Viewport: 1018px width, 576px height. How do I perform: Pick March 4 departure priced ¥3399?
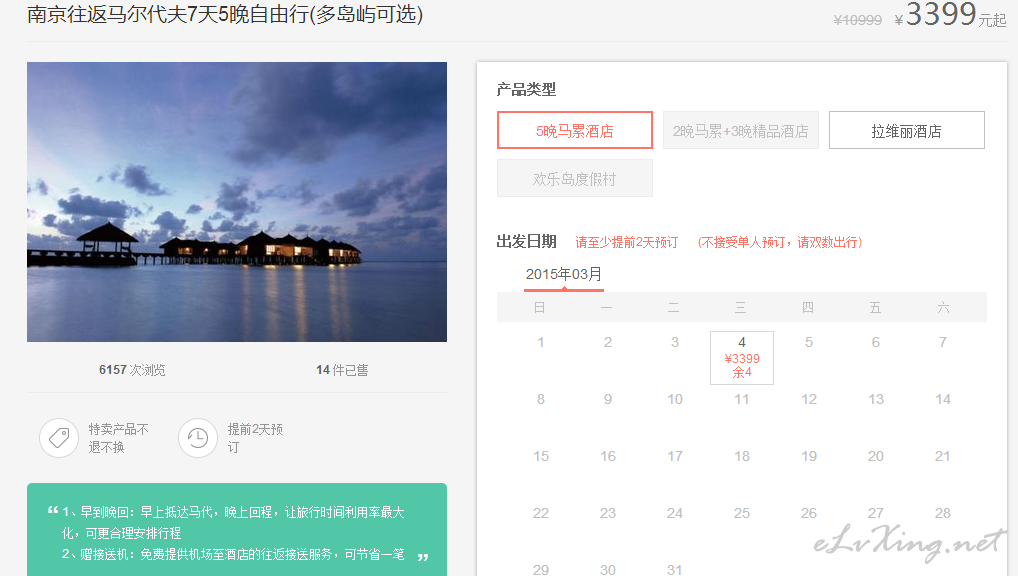pos(741,358)
